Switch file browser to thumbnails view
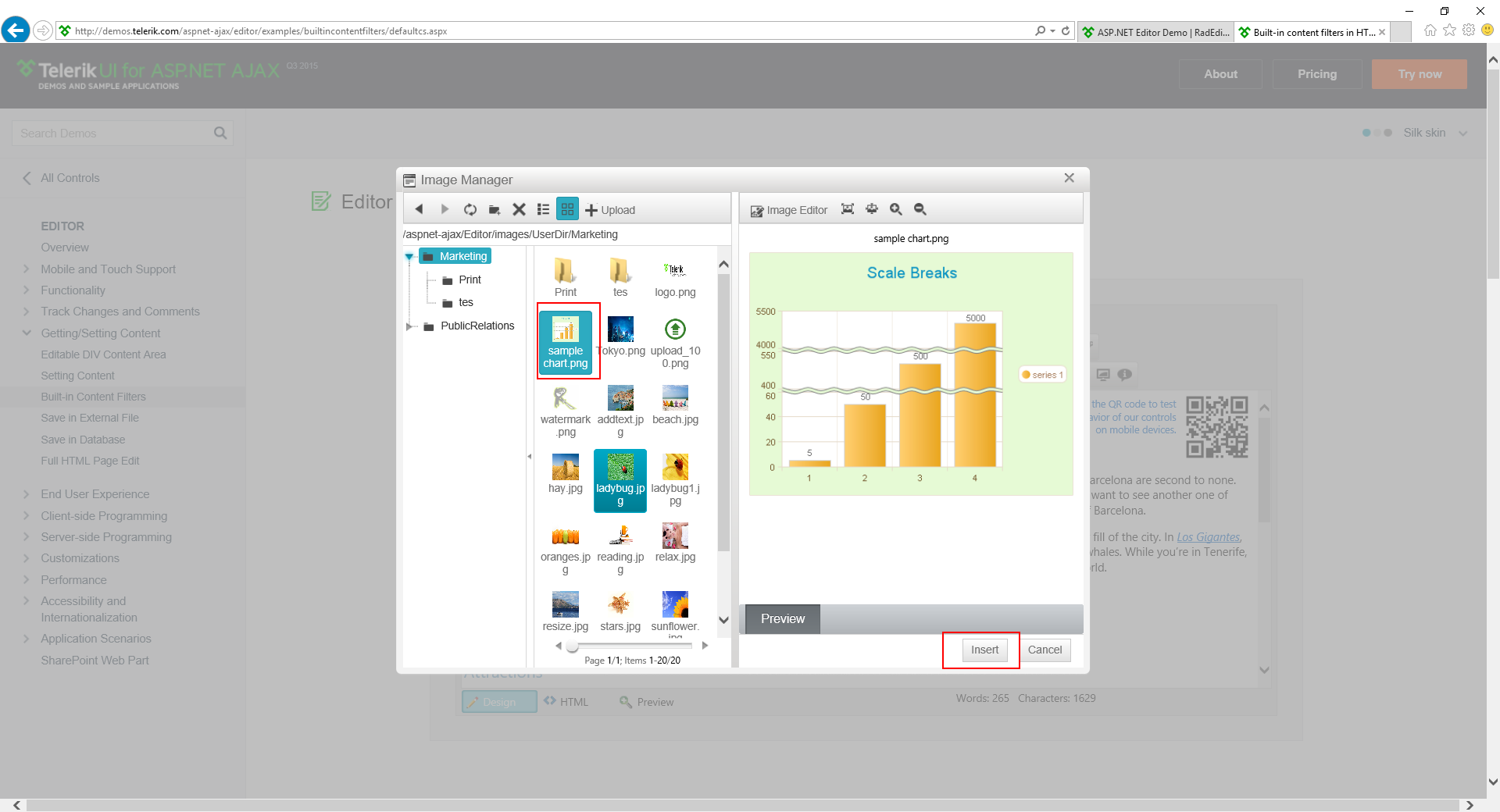Viewport: 1500px width, 812px height. point(568,209)
